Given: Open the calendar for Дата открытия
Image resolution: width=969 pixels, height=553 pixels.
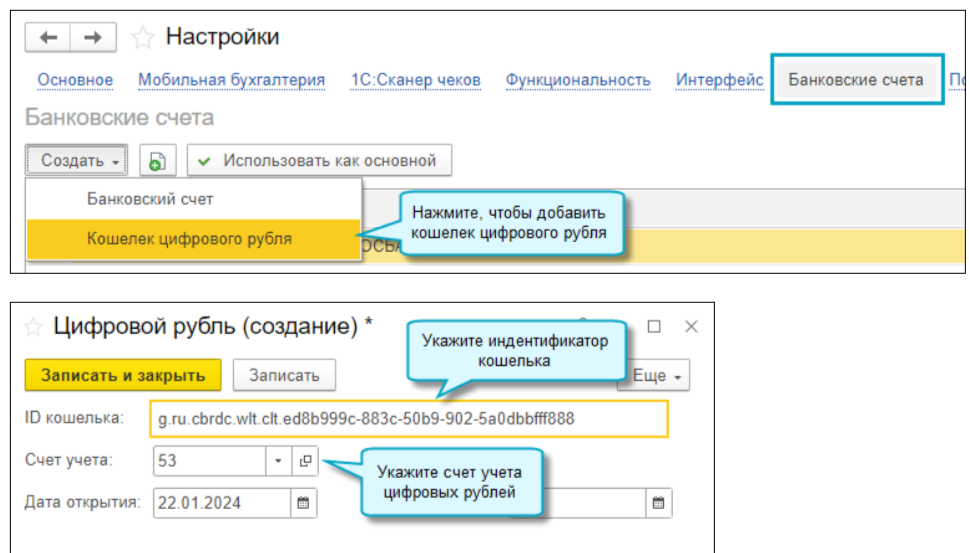Looking at the screenshot, I should pyautogui.click(x=303, y=503).
